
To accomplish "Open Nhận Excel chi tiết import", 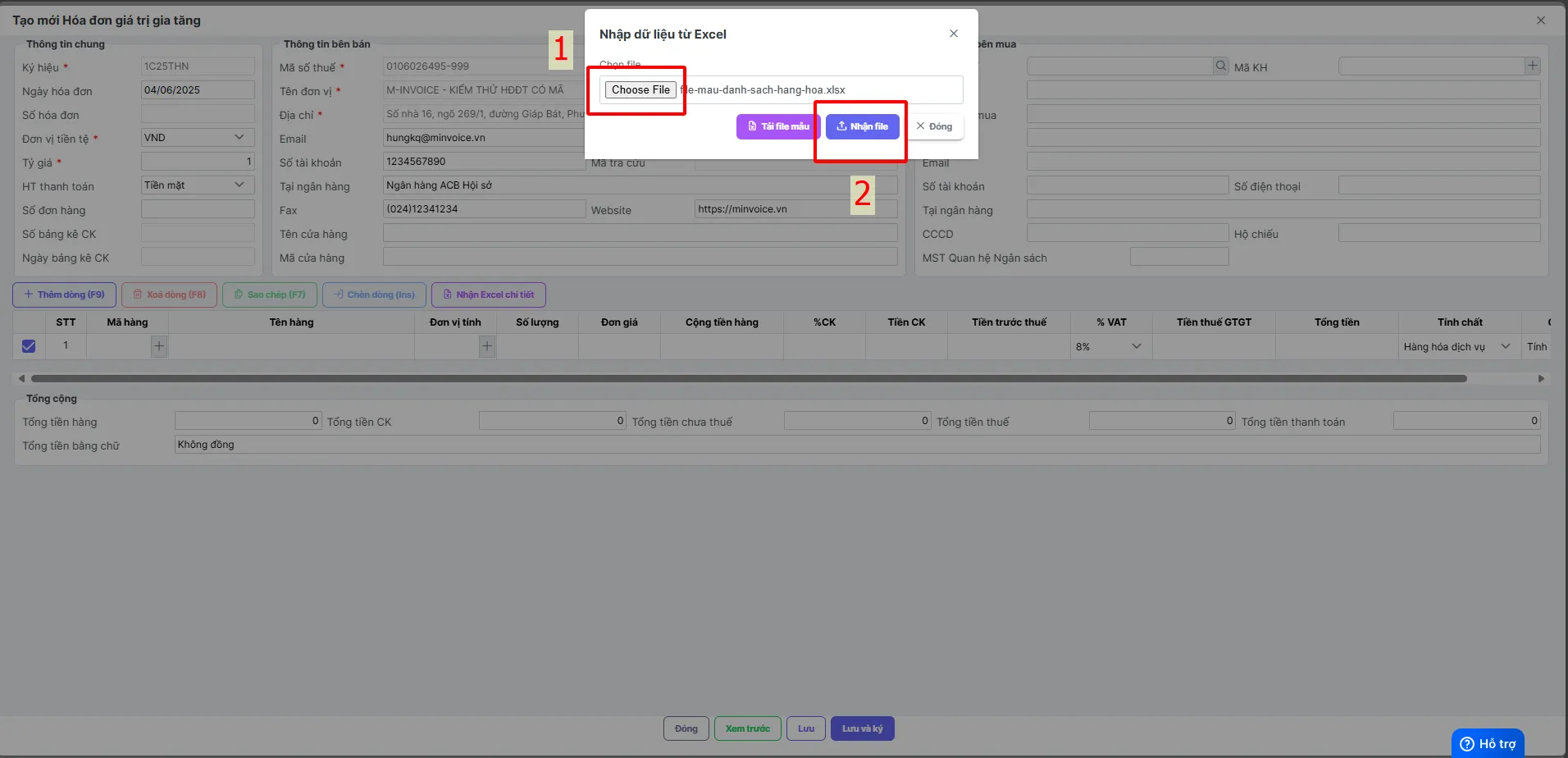I will click(488, 295).
